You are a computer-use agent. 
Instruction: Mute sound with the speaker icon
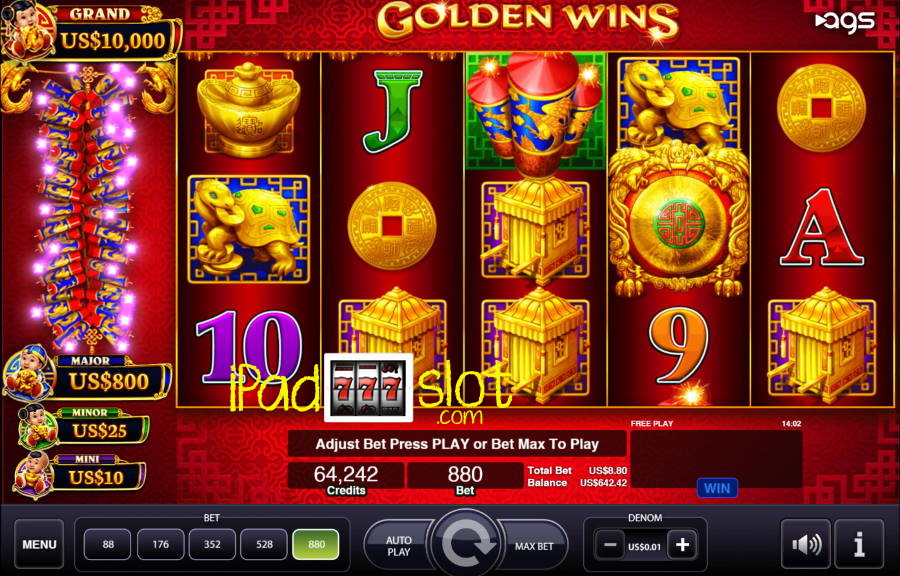click(x=806, y=544)
